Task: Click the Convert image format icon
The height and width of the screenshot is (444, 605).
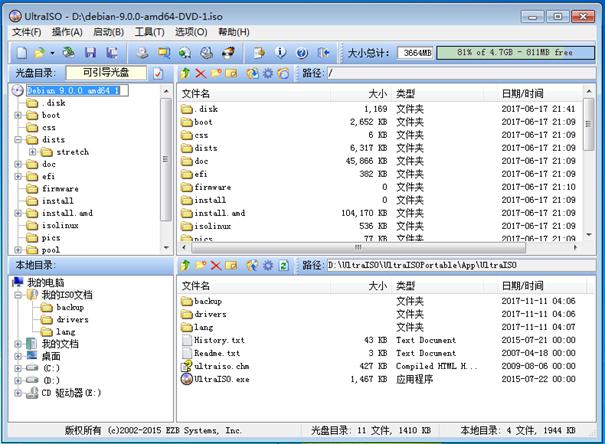Action: [x=185, y=53]
